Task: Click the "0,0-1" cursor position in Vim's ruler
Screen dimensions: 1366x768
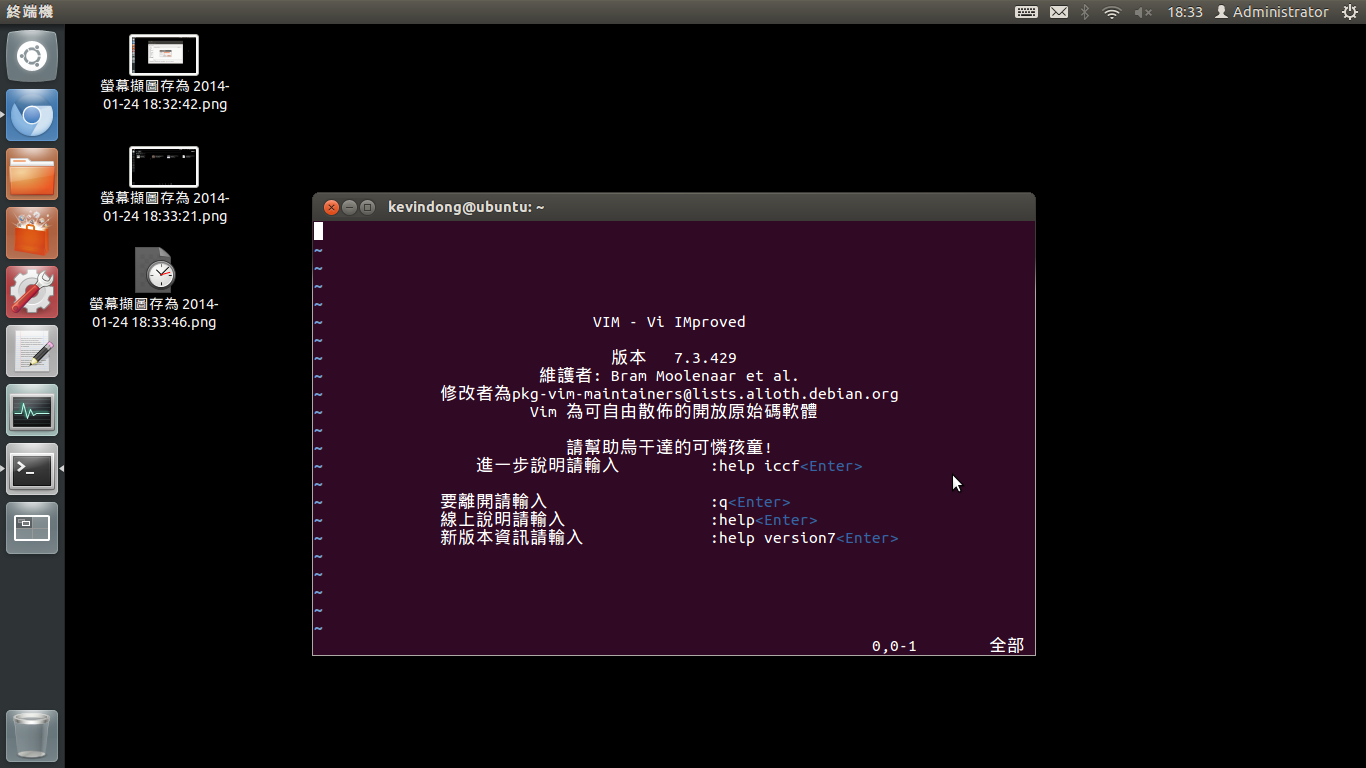Action: pos(894,646)
